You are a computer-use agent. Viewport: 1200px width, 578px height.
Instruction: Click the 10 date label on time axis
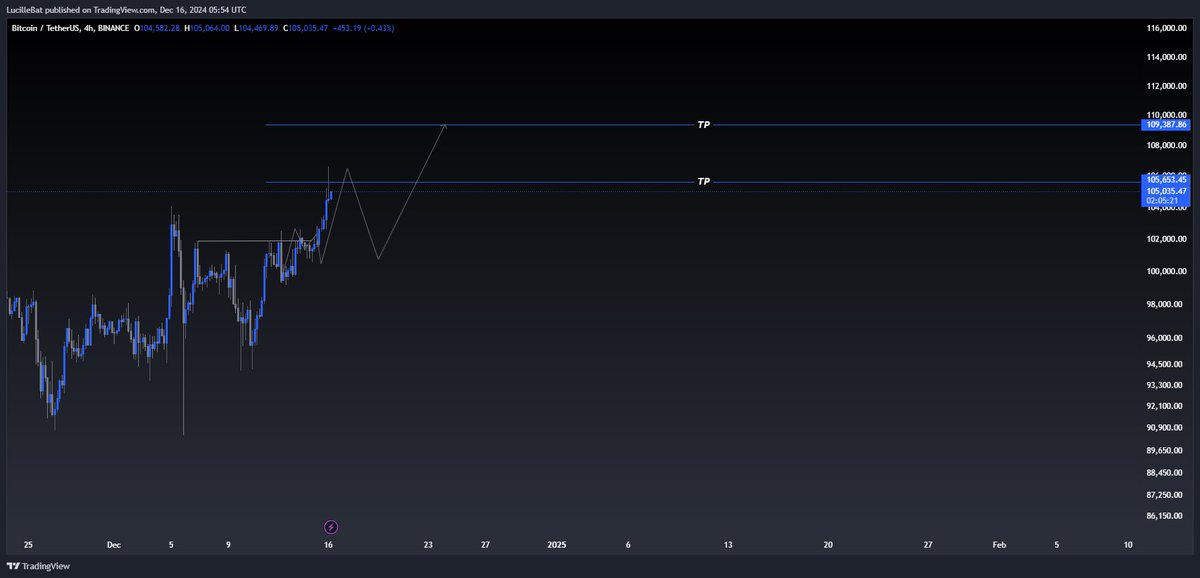(1128, 545)
